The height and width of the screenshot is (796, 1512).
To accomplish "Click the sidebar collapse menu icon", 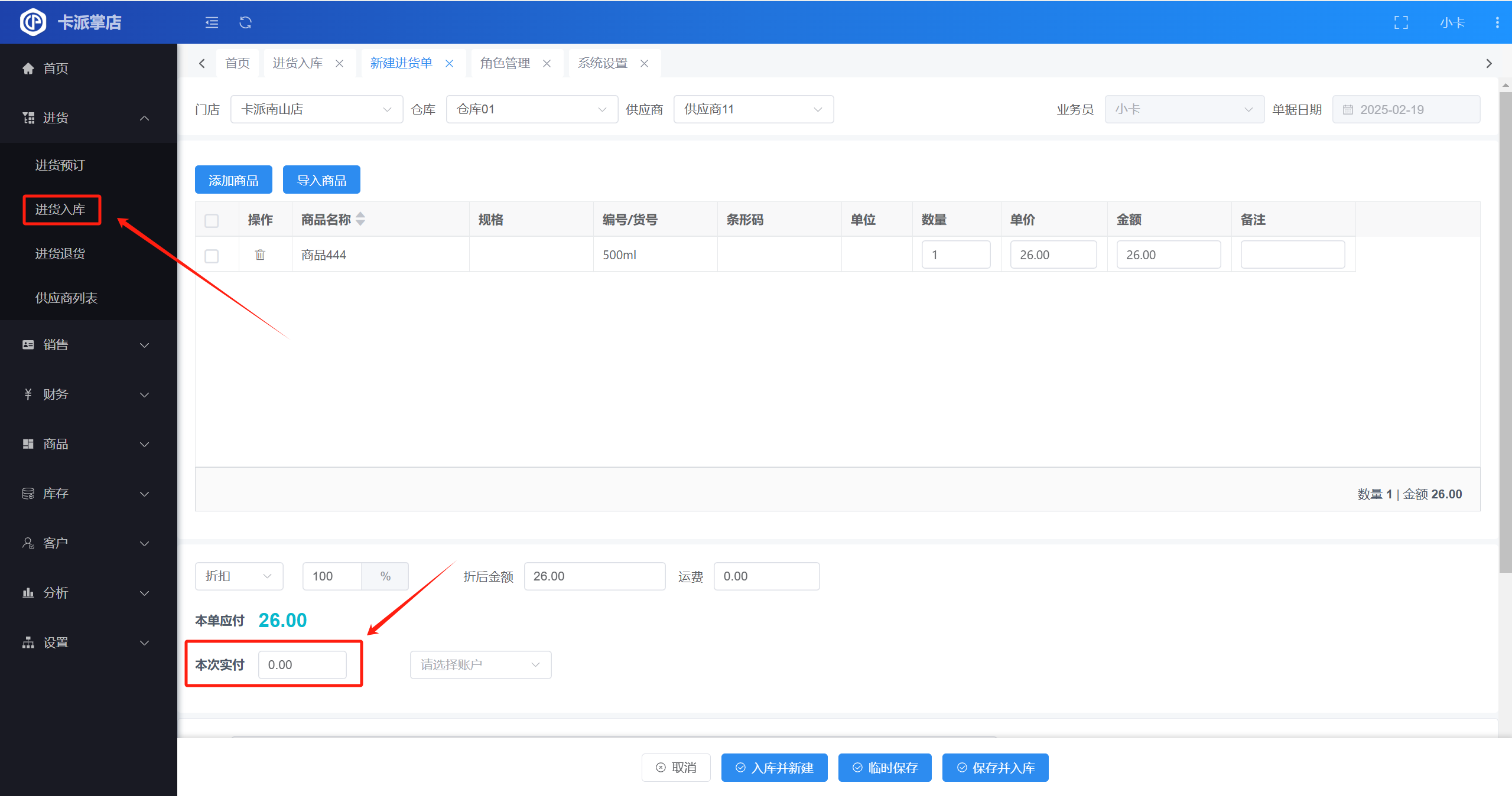I will (x=212, y=22).
